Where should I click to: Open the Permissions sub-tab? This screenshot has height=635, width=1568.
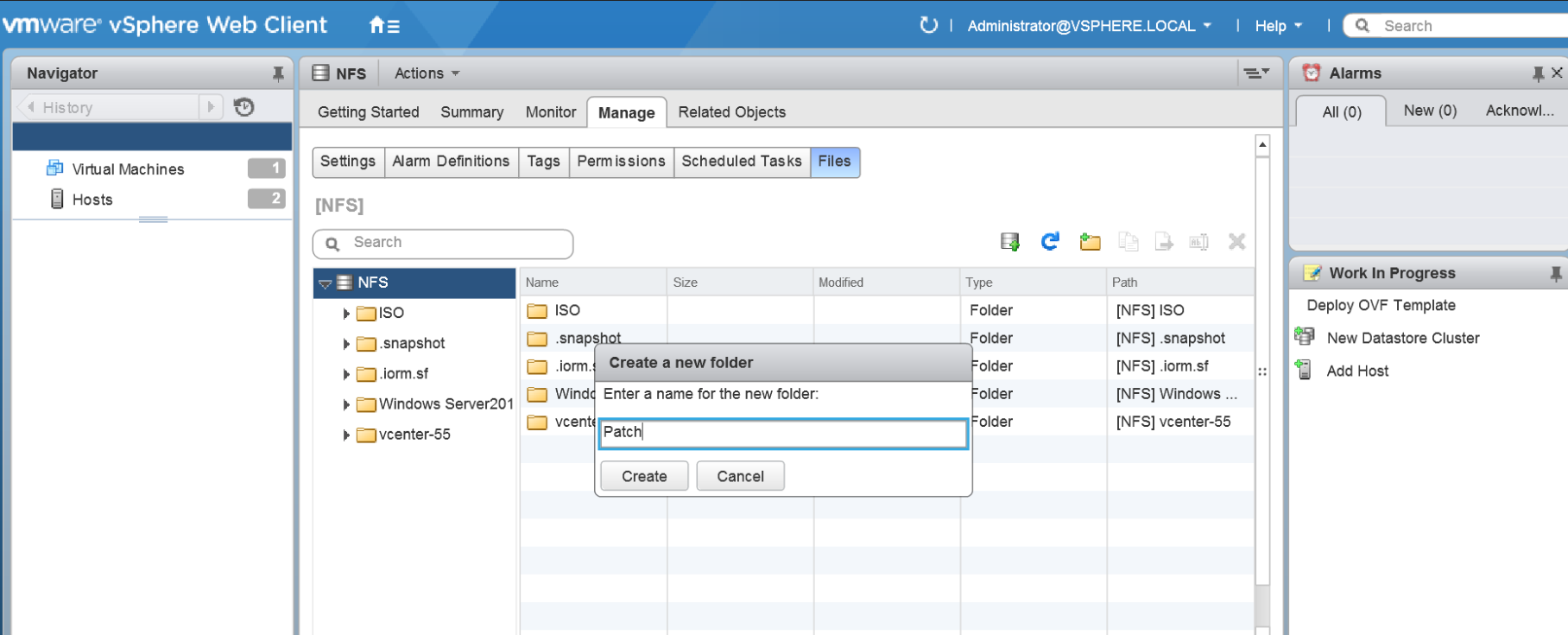(x=621, y=162)
